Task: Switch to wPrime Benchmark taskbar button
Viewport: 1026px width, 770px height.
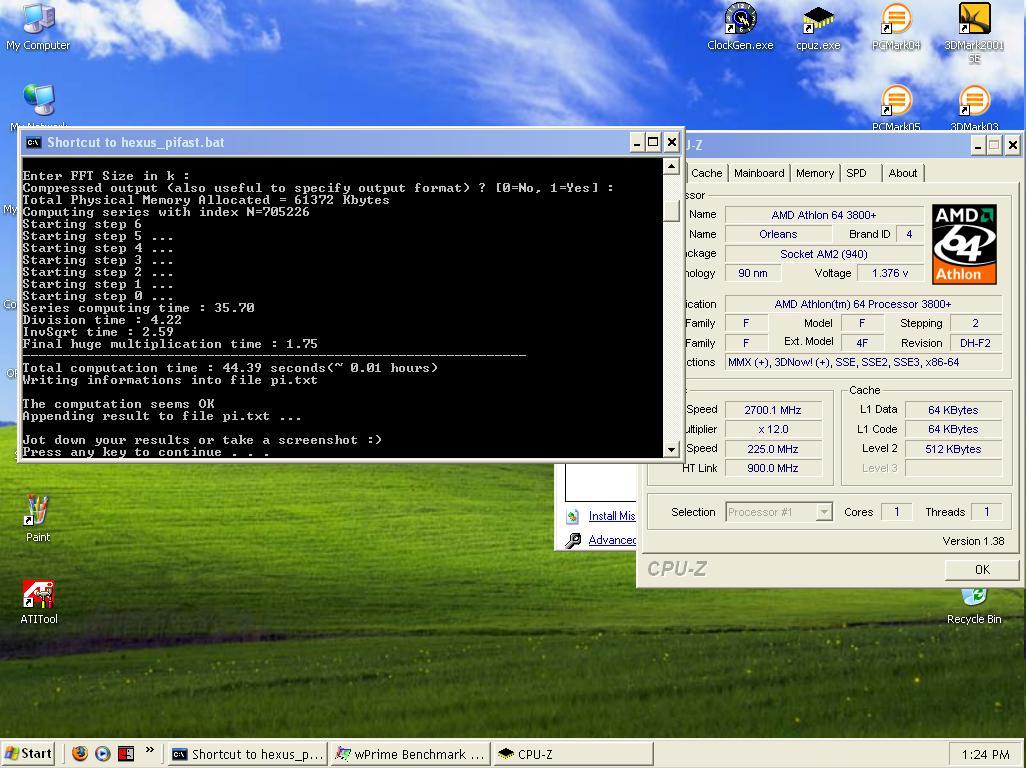Action: click(410, 754)
